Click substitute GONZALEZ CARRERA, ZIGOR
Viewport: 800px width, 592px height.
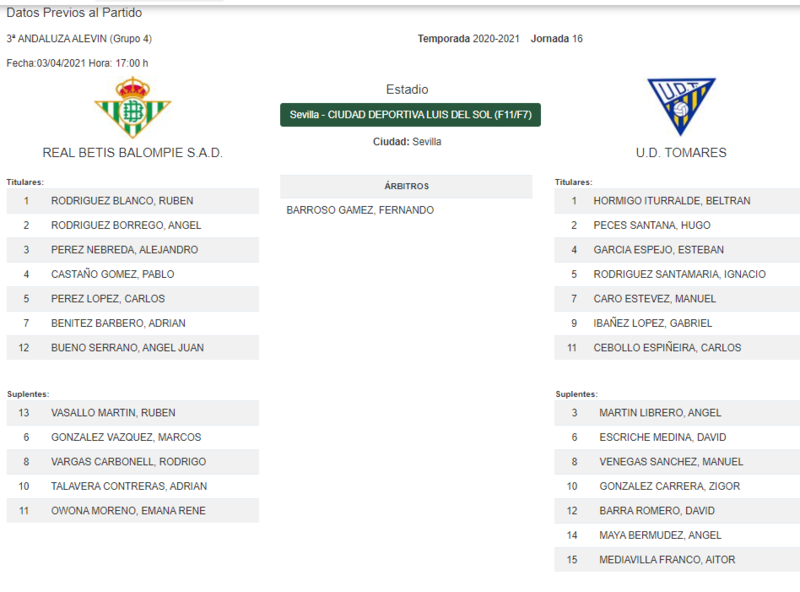pyautogui.click(x=669, y=486)
